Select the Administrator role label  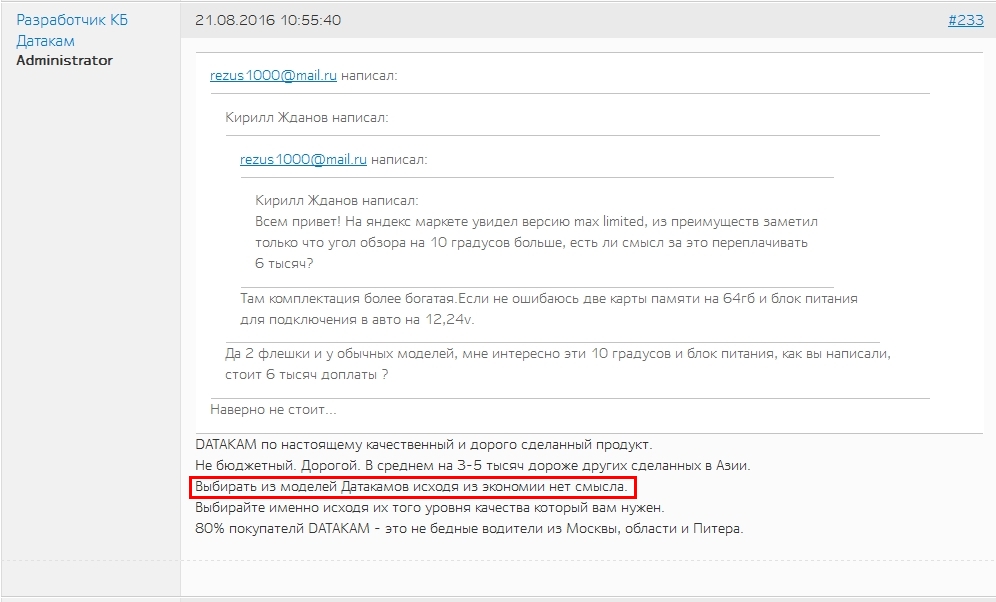(64, 60)
